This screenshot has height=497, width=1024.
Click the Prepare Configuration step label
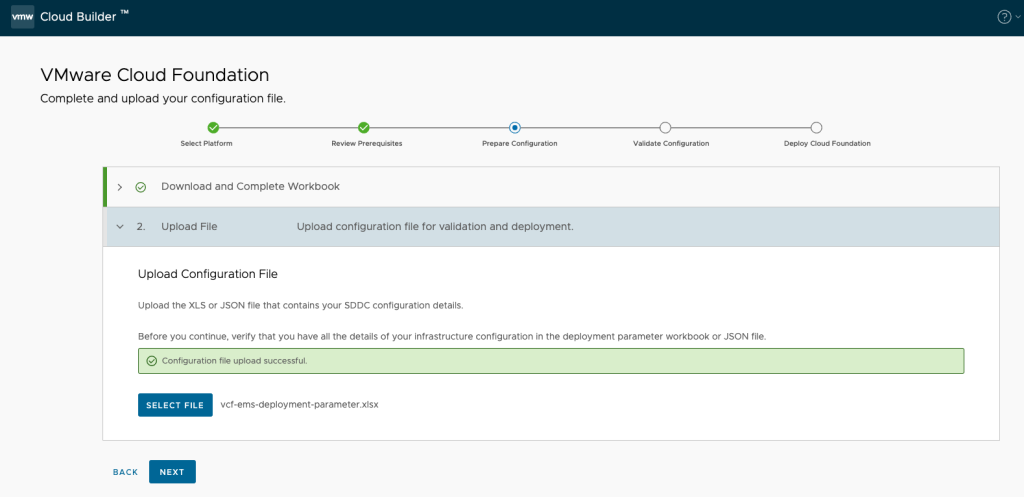pos(520,144)
